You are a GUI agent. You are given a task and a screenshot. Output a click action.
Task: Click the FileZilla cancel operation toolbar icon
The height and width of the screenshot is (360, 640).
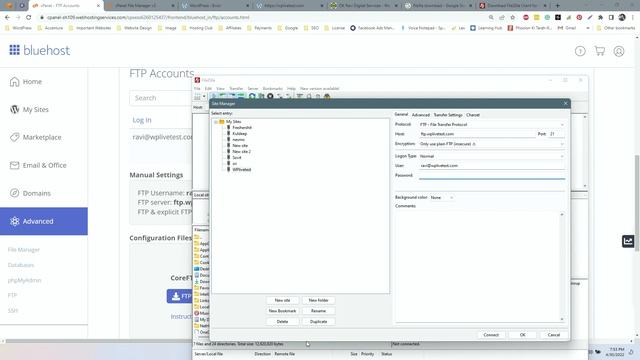point(270,96)
